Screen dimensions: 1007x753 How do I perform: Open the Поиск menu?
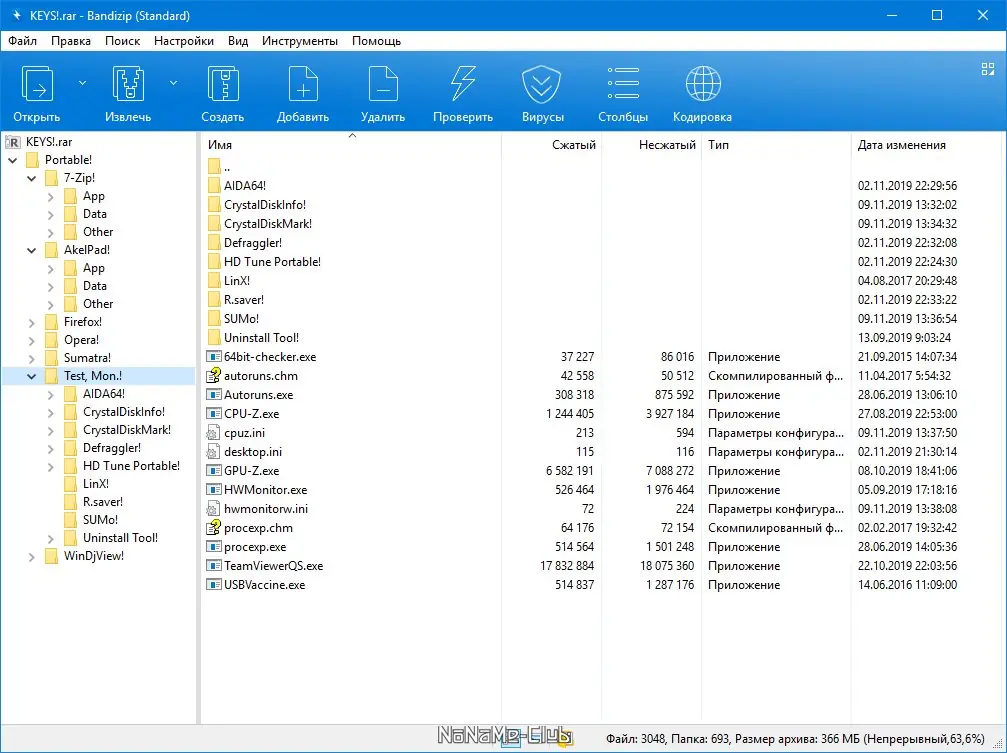tap(122, 40)
